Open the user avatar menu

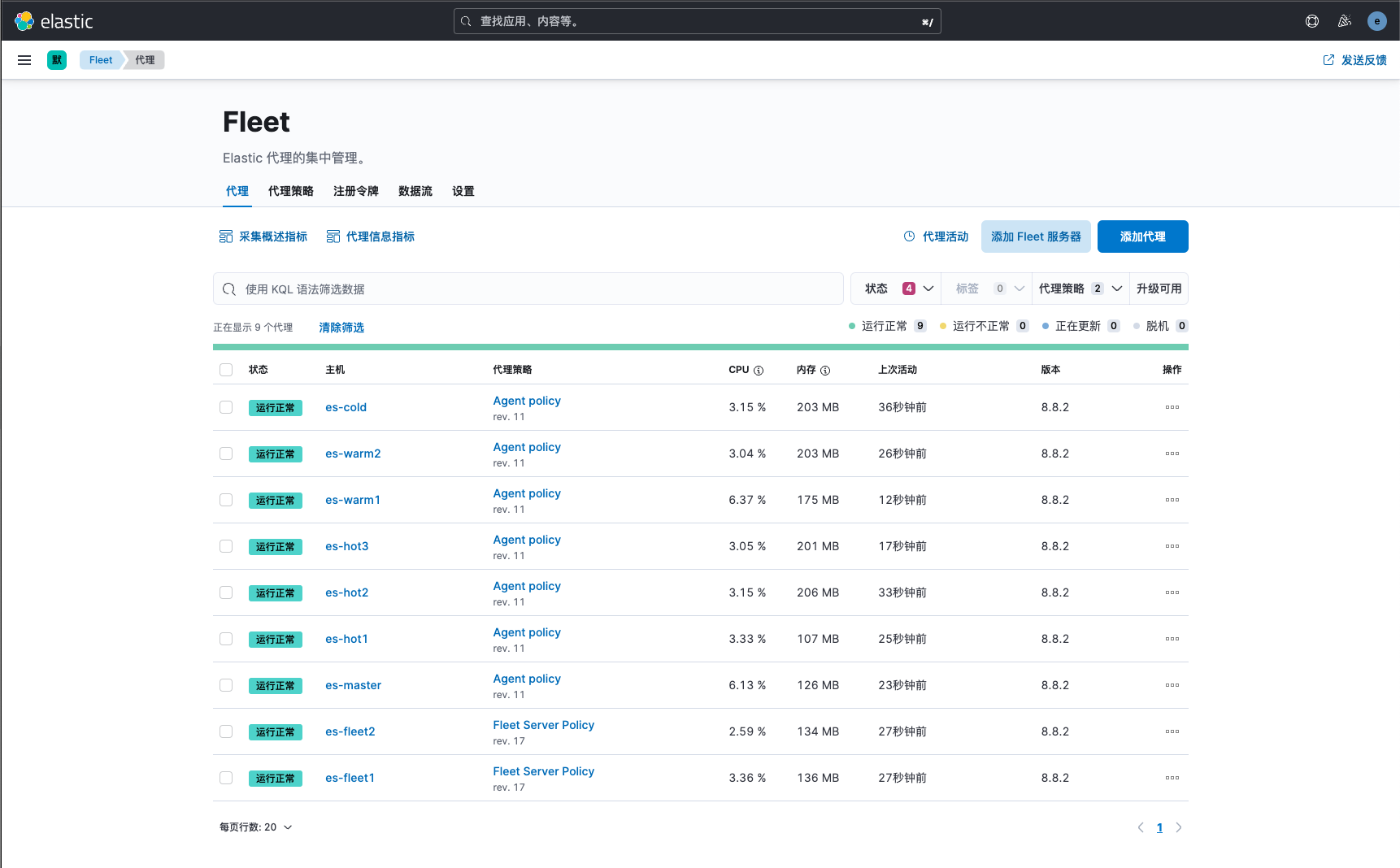click(1377, 21)
